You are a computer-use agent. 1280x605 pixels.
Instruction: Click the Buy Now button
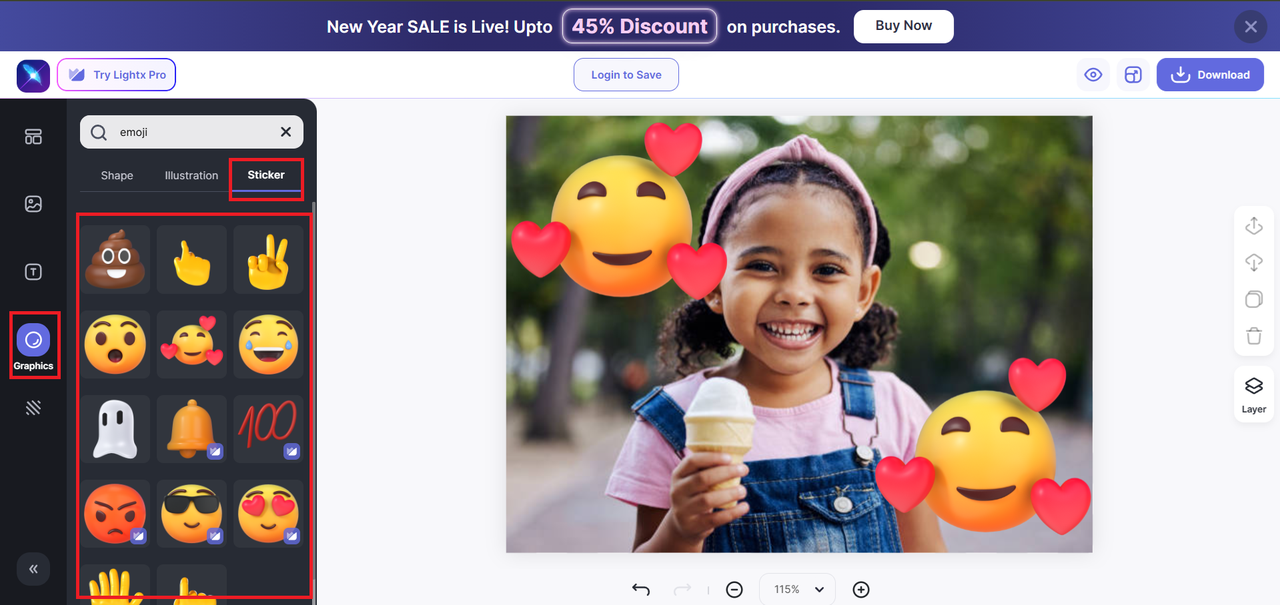coord(903,26)
